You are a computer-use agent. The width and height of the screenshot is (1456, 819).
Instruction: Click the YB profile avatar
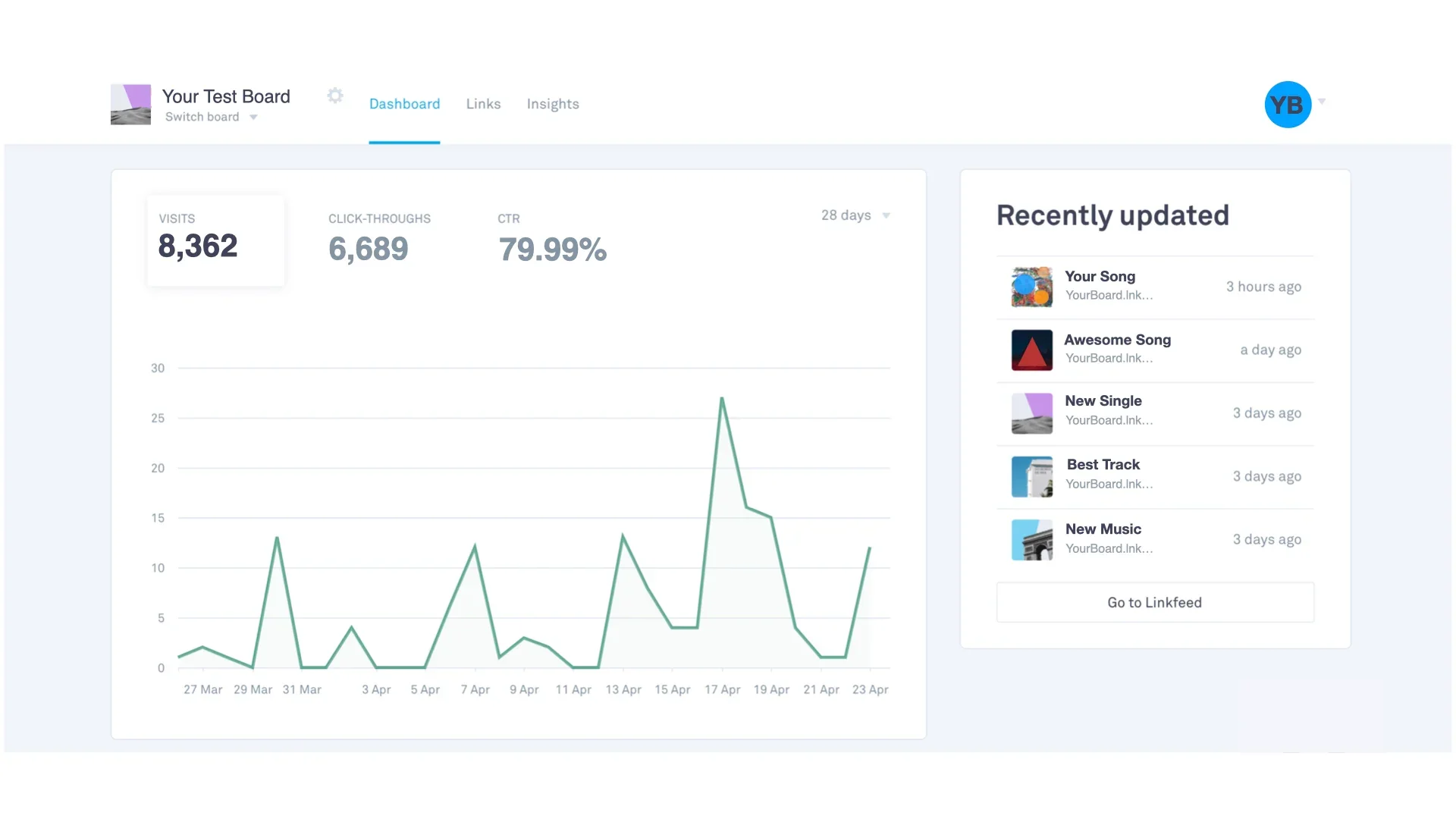pos(1287,105)
